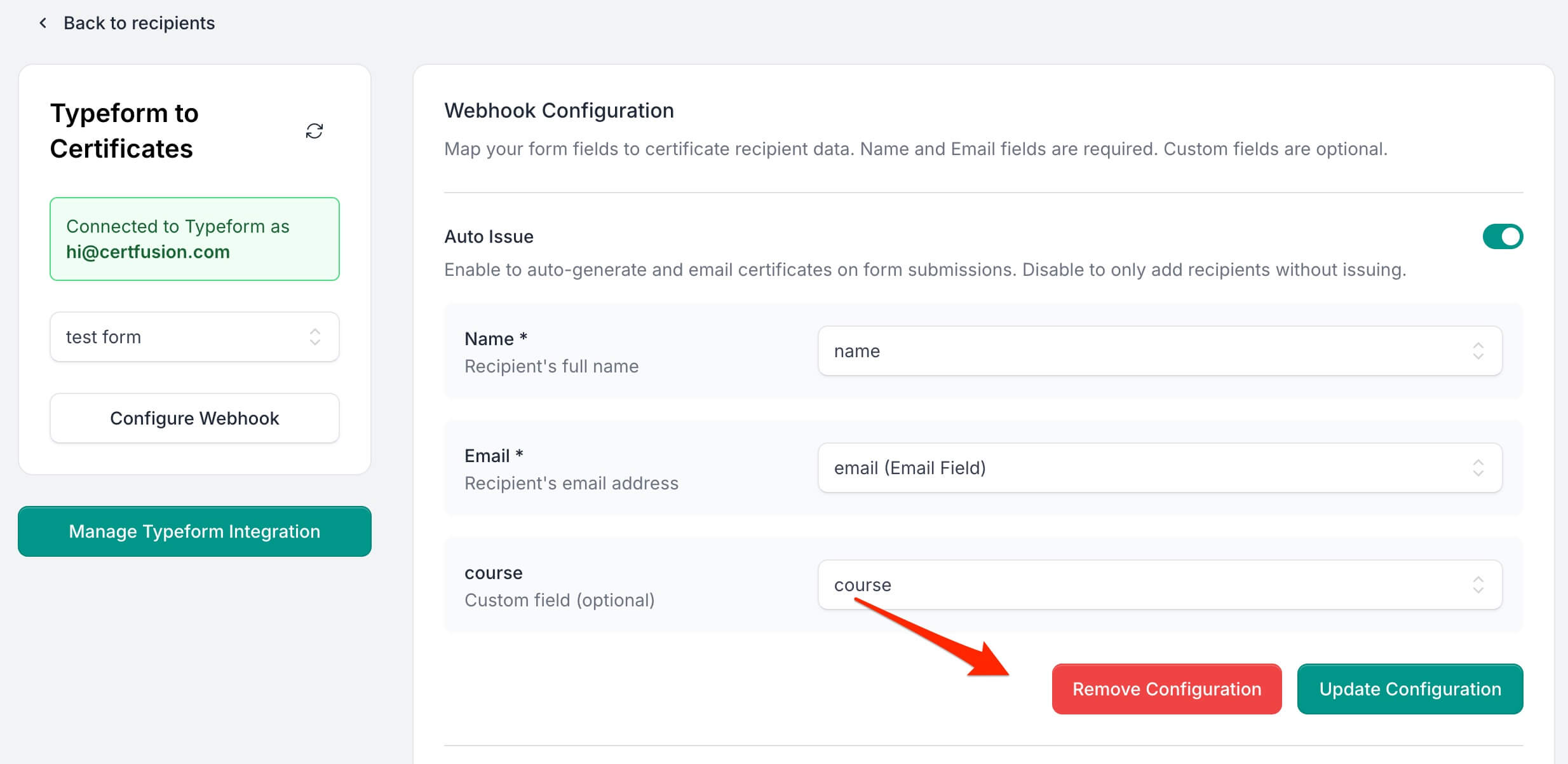Click the Typeform to Certificates title
The width and height of the screenshot is (1568, 764).
(125, 131)
